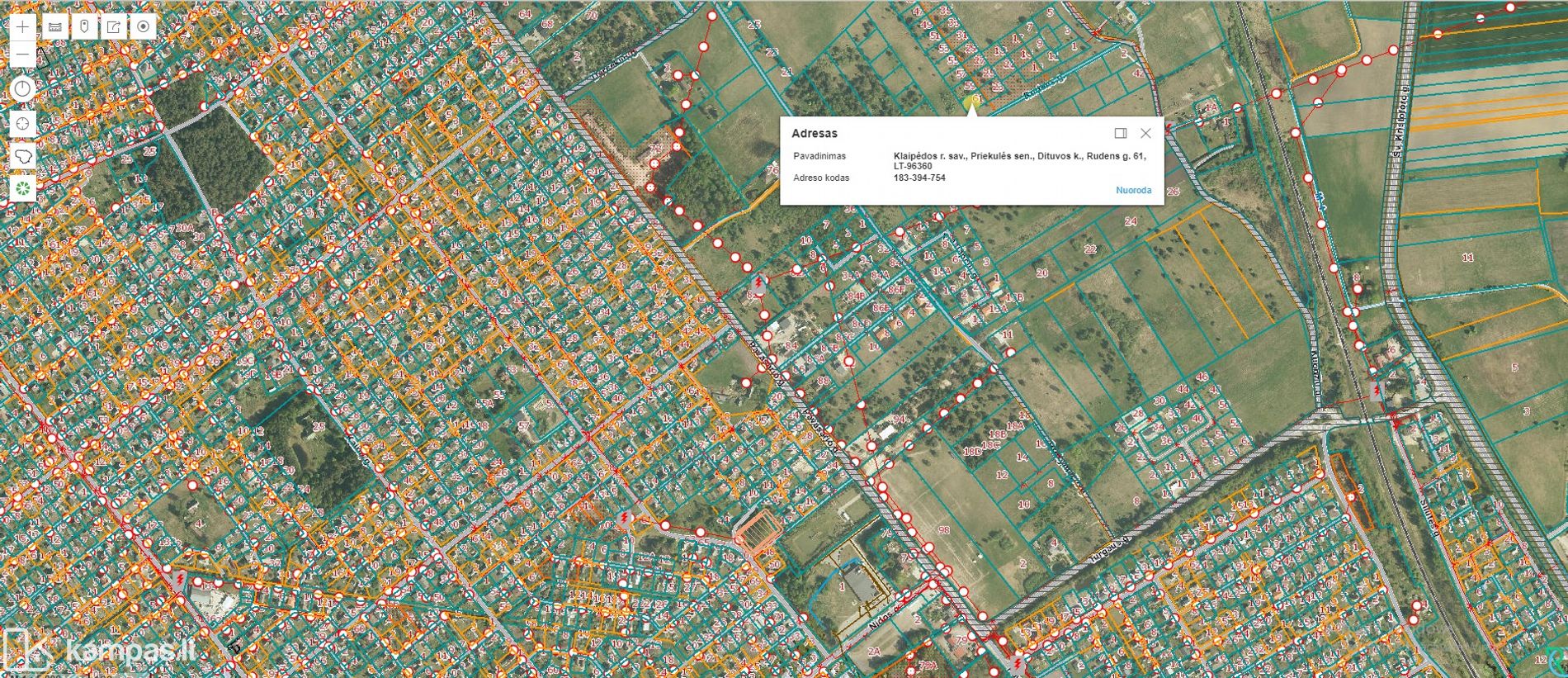Click the address code 183-394-754

tap(919, 178)
